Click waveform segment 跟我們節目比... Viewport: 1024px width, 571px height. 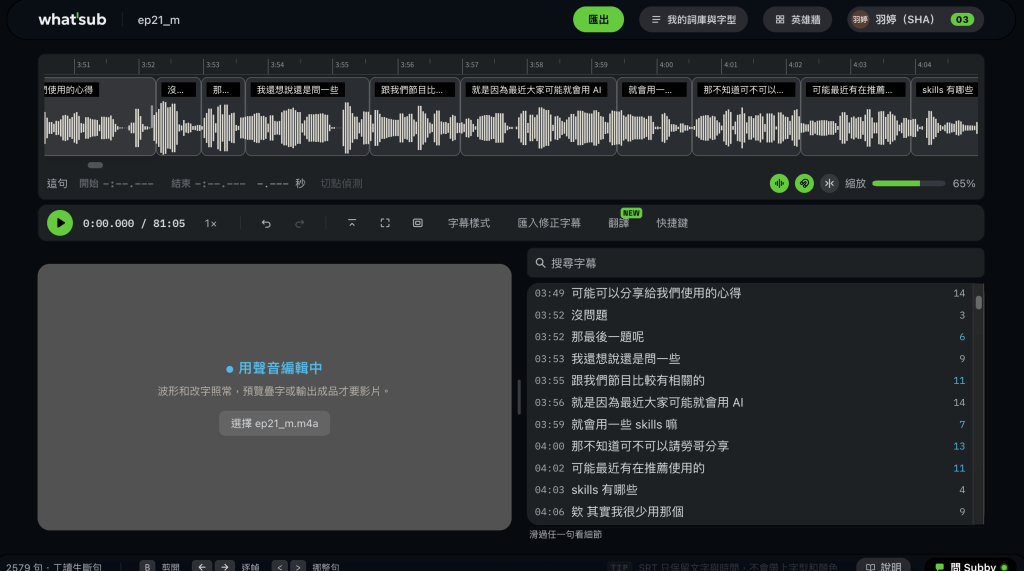(415, 116)
